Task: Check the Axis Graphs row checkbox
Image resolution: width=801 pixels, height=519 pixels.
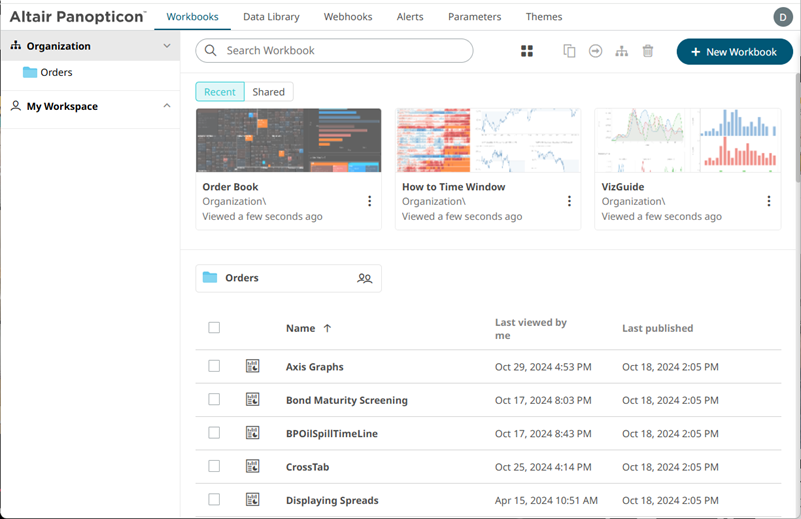Action: (x=214, y=367)
